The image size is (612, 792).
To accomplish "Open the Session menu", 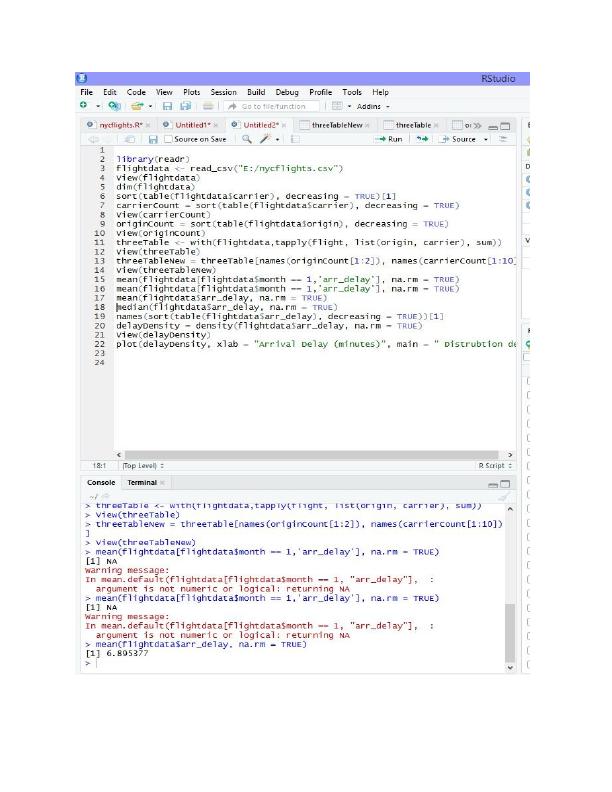I will [x=223, y=92].
